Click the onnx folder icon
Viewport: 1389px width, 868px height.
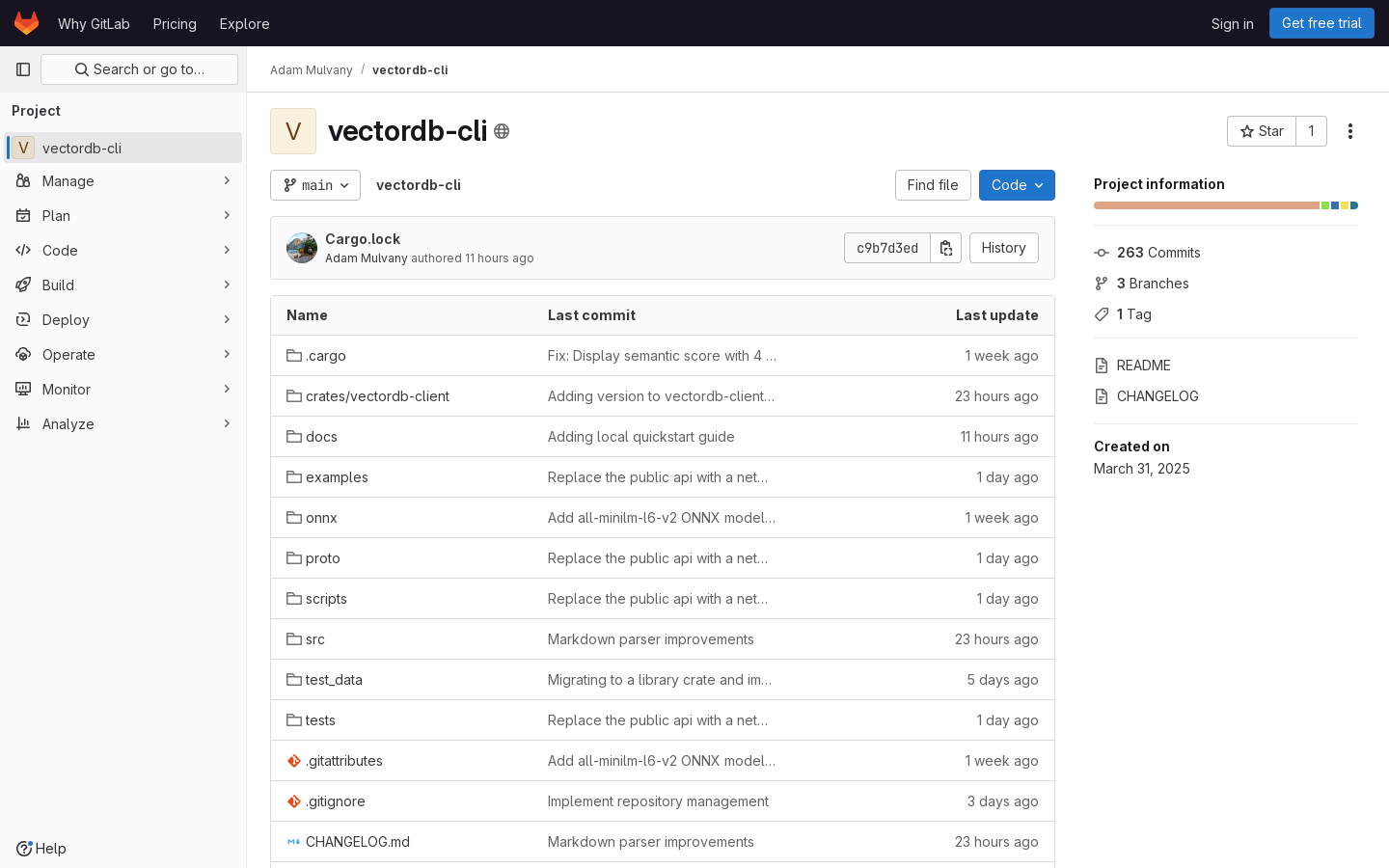tap(294, 518)
